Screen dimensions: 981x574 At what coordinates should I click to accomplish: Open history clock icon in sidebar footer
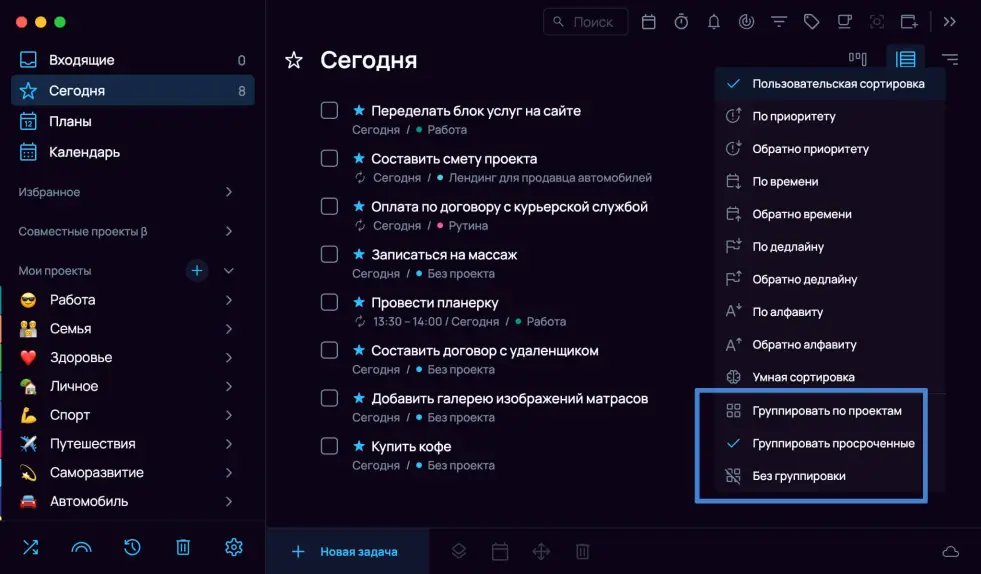(132, 547)
